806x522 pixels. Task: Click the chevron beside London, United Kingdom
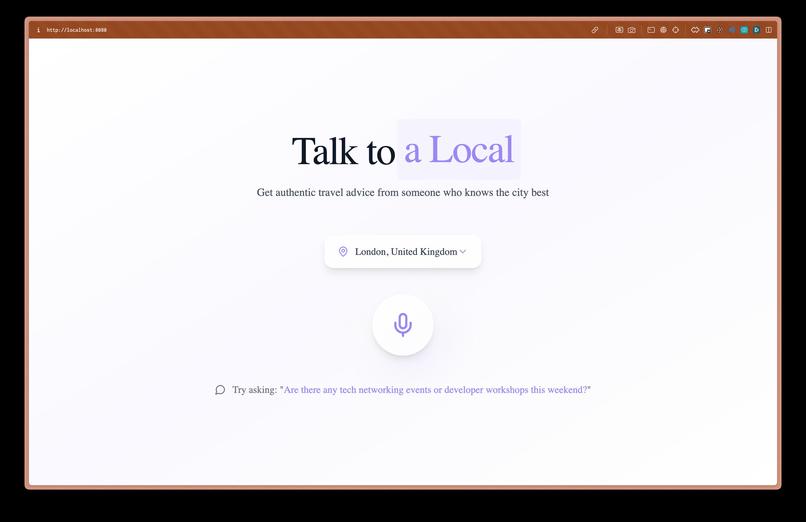click(x=463, y=252)
